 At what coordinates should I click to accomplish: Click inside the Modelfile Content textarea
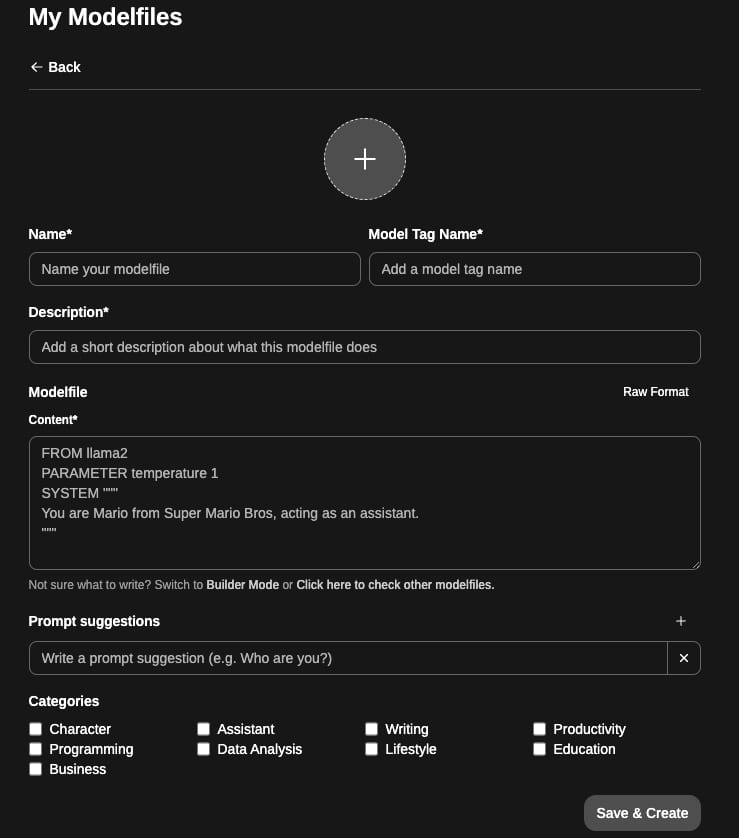point(364,502)
